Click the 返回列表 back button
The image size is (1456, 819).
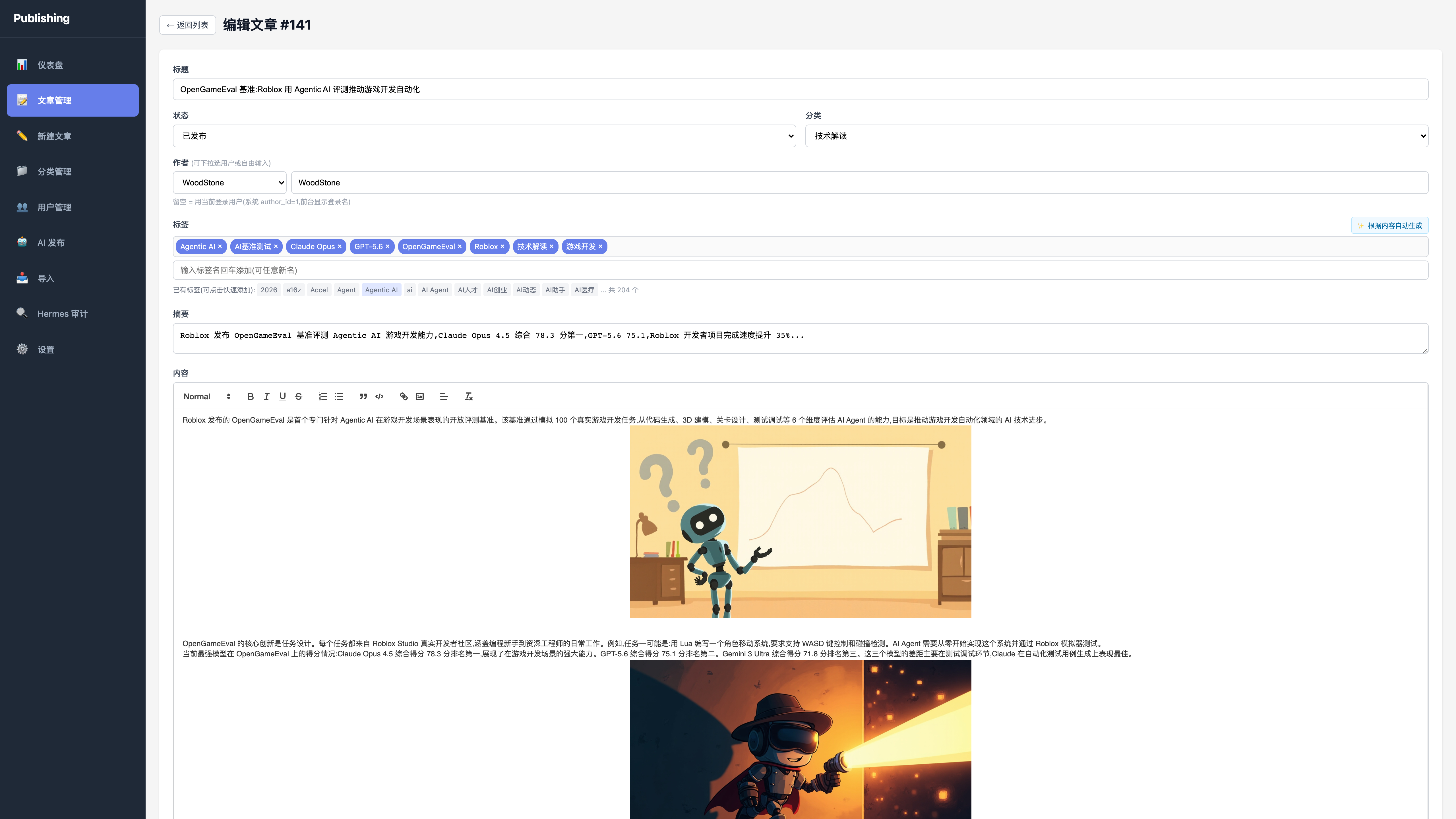[x=188, y=25]
